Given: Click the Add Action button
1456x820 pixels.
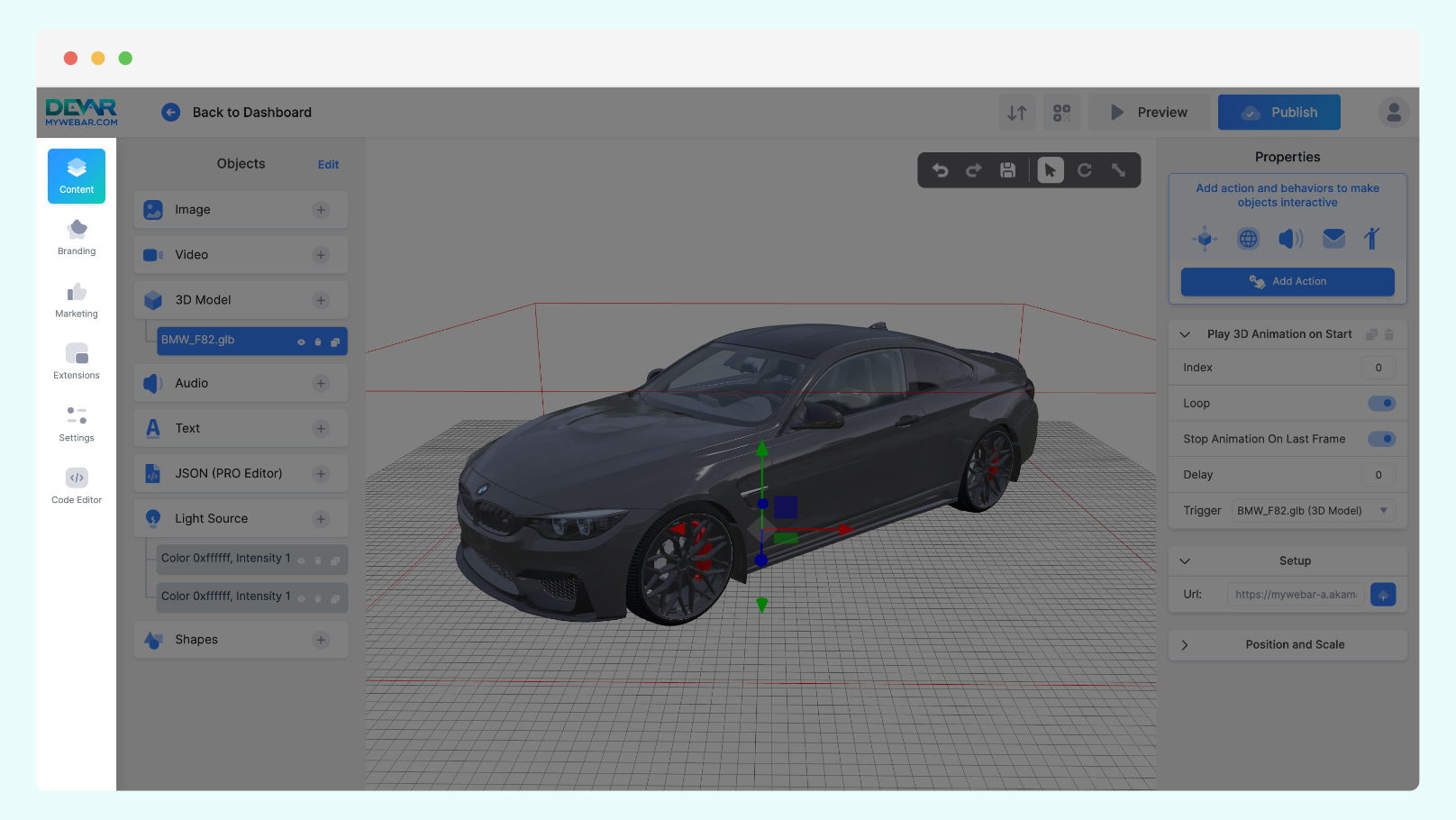Looking at the screenshot, I should pos(1288,281).
